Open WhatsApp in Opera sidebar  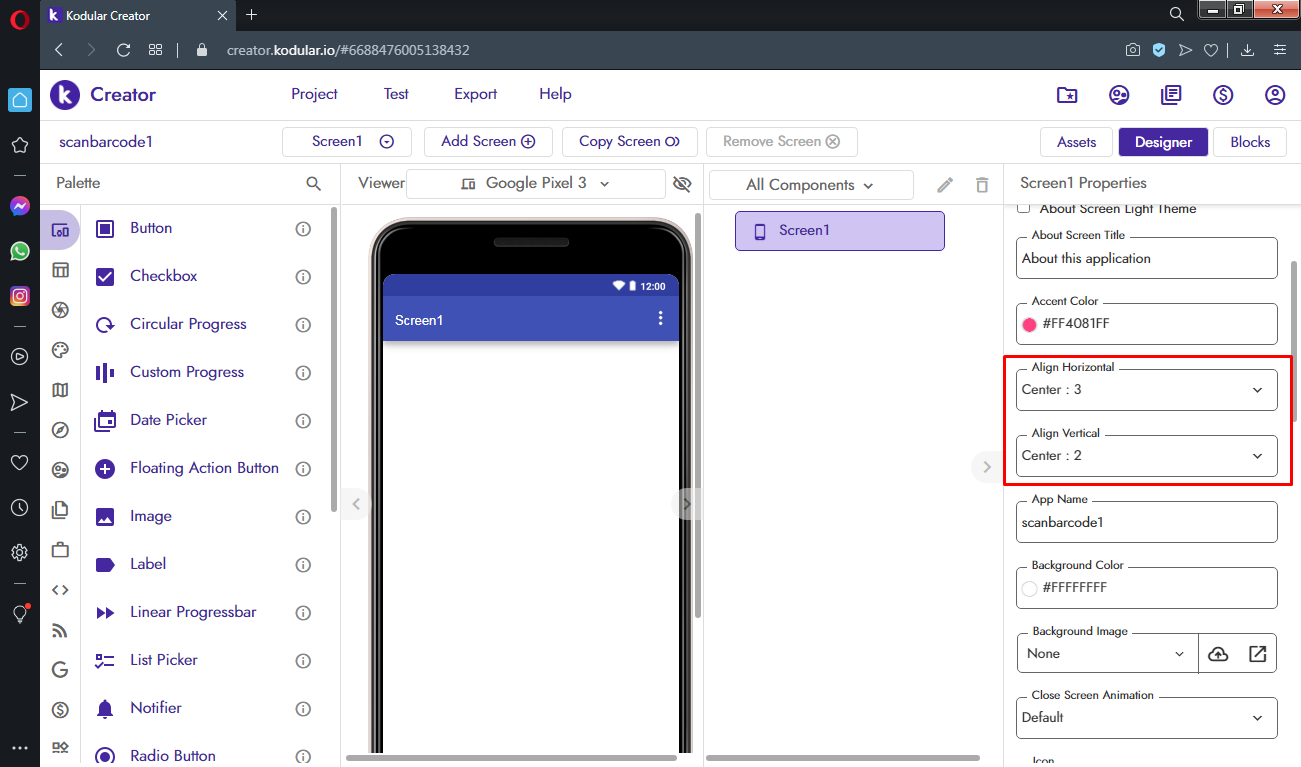[x=19, y=251]
